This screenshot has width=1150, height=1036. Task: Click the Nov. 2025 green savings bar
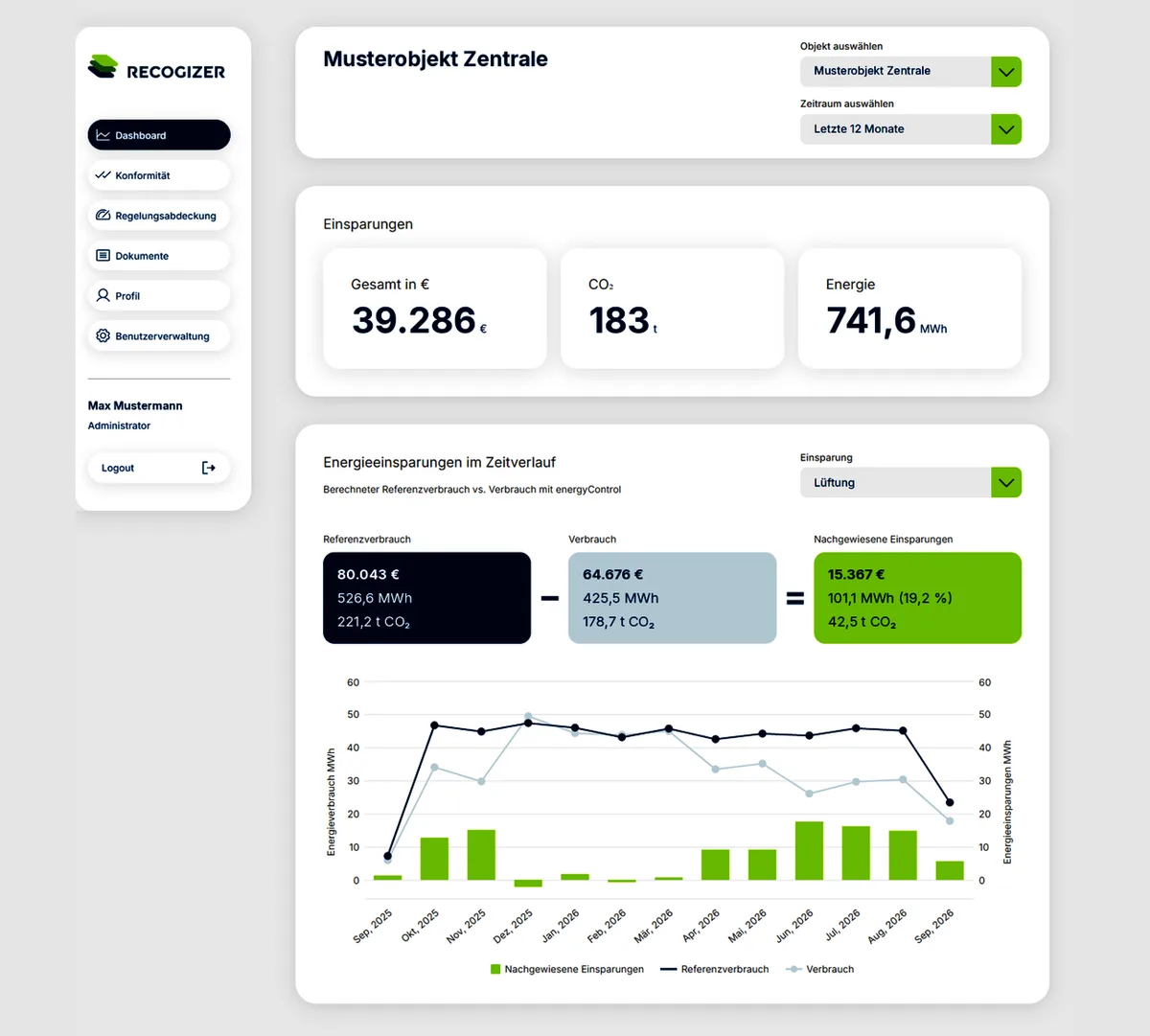(481, 855)
